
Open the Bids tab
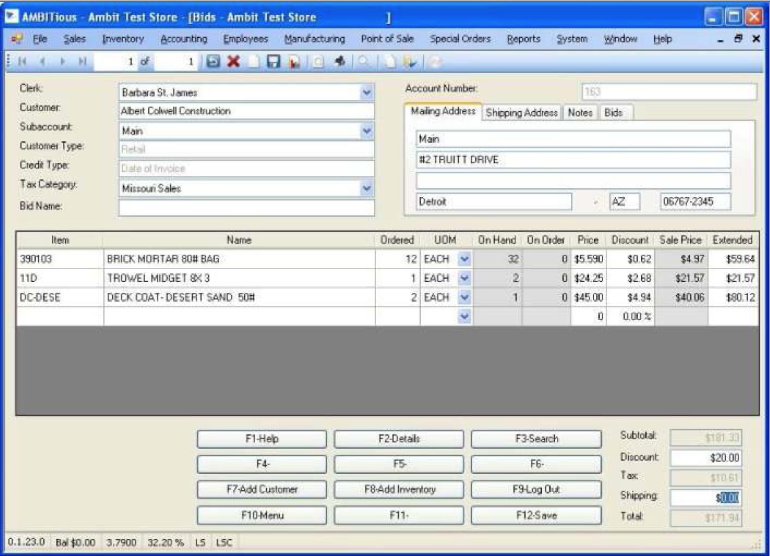[613, 113]
